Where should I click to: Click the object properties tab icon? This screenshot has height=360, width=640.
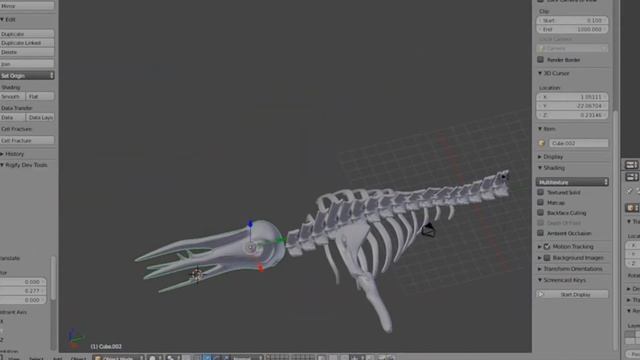click(x=632, y=208)
